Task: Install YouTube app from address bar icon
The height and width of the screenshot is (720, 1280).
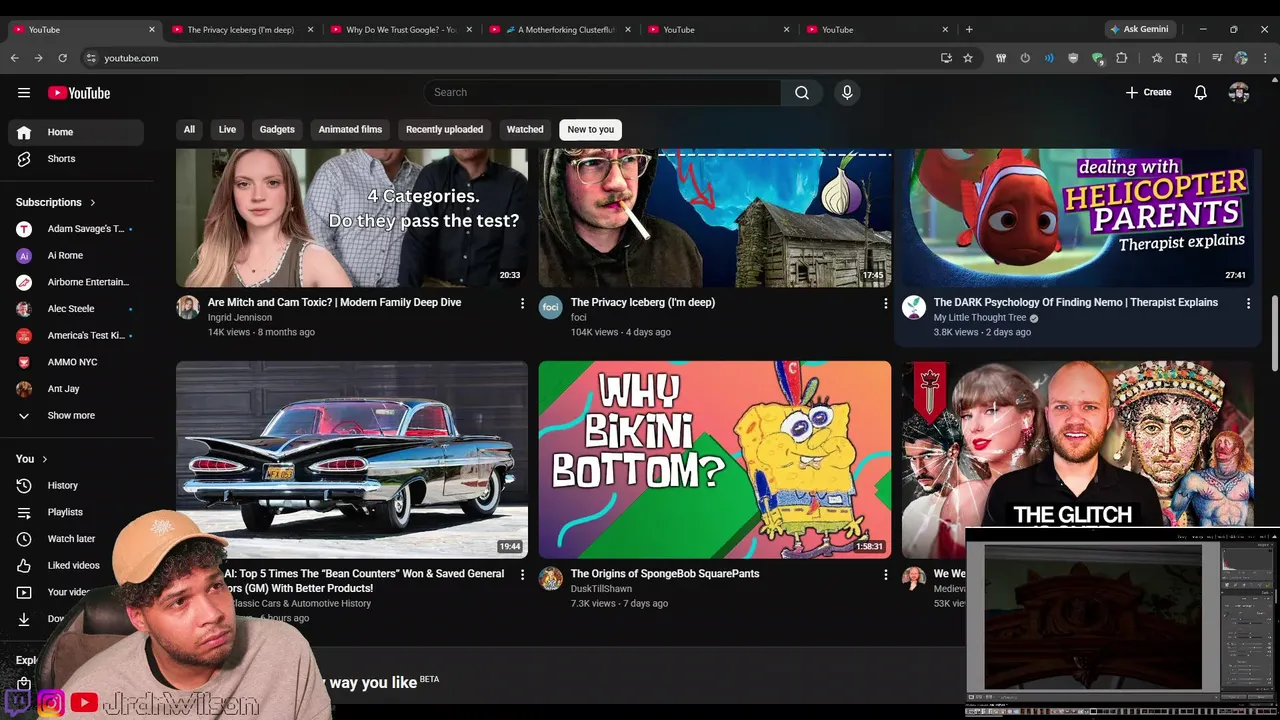Action: [946, 58]
